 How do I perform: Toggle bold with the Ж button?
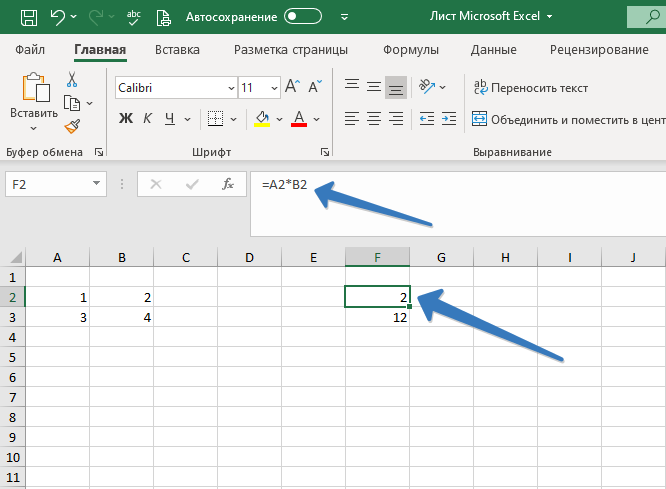click(126, 119)
